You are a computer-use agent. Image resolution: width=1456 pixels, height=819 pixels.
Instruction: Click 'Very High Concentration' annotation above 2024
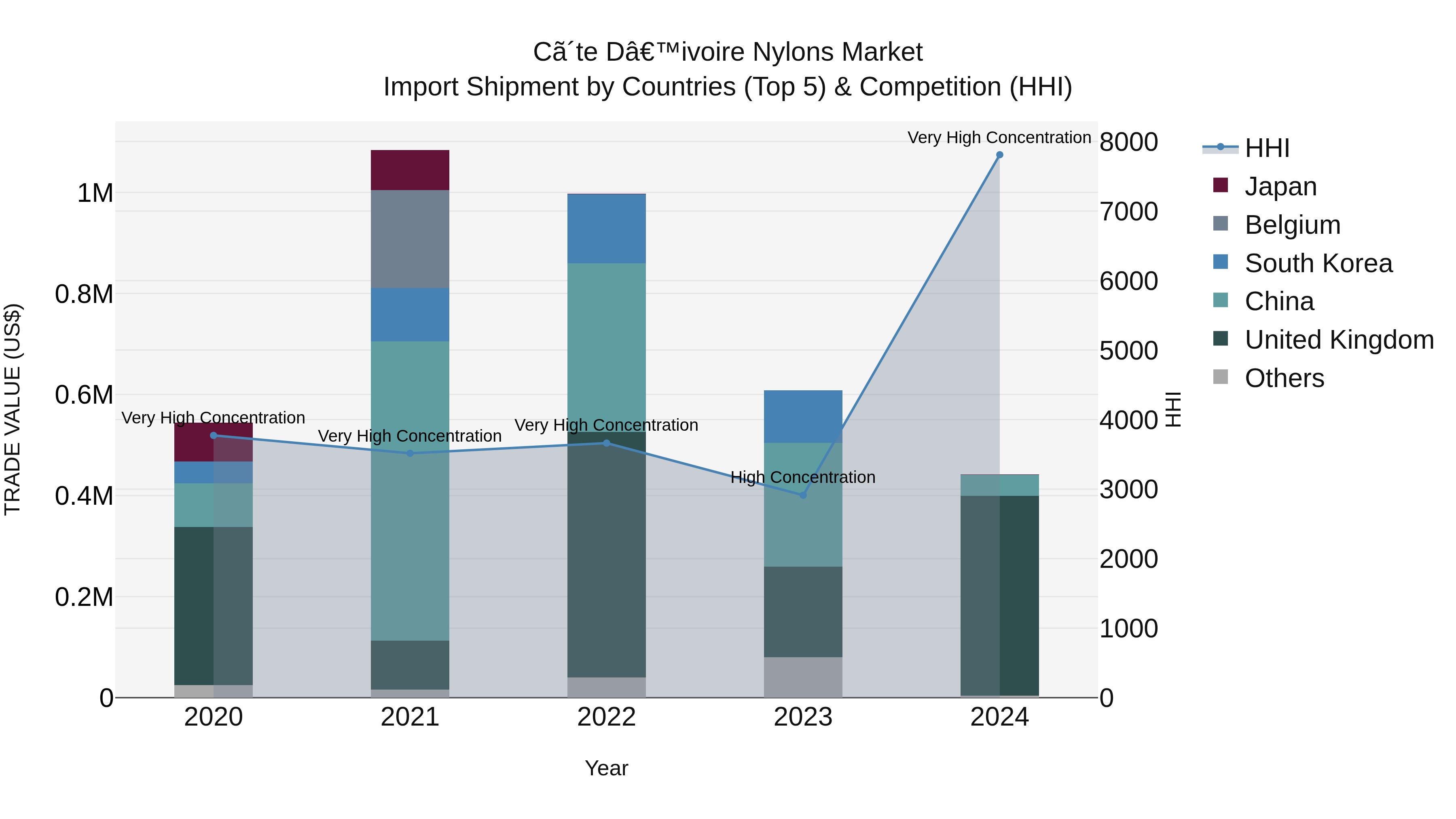point(999,138)
